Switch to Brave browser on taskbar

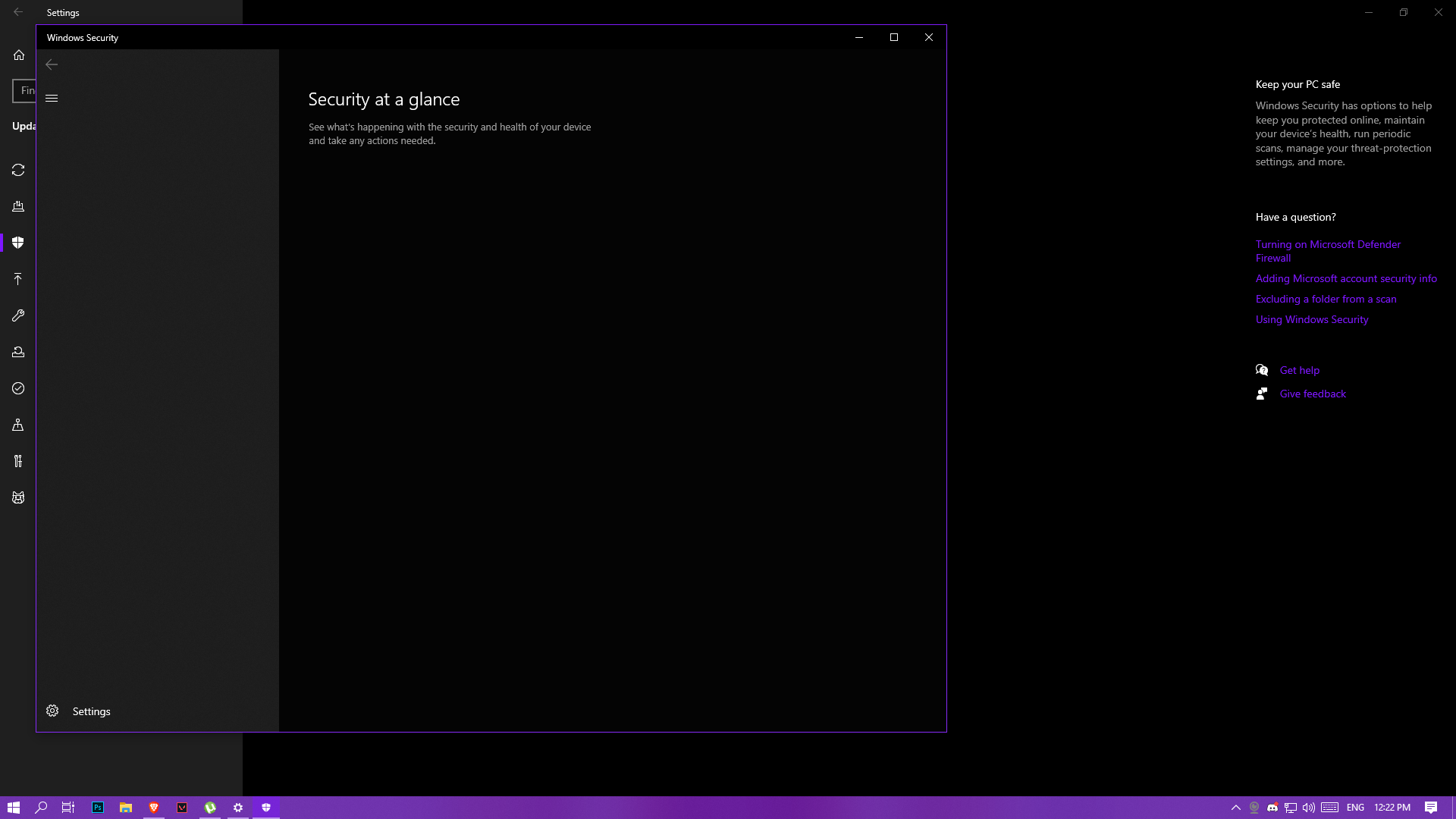[x=154, y=808]
